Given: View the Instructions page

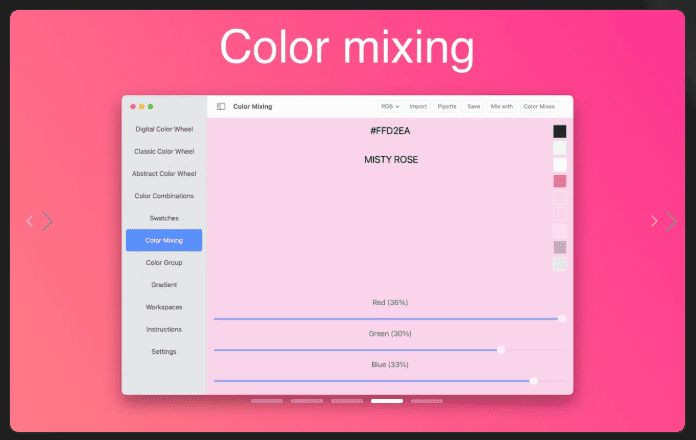Looking at the screenshot, I should click(164, 329).
